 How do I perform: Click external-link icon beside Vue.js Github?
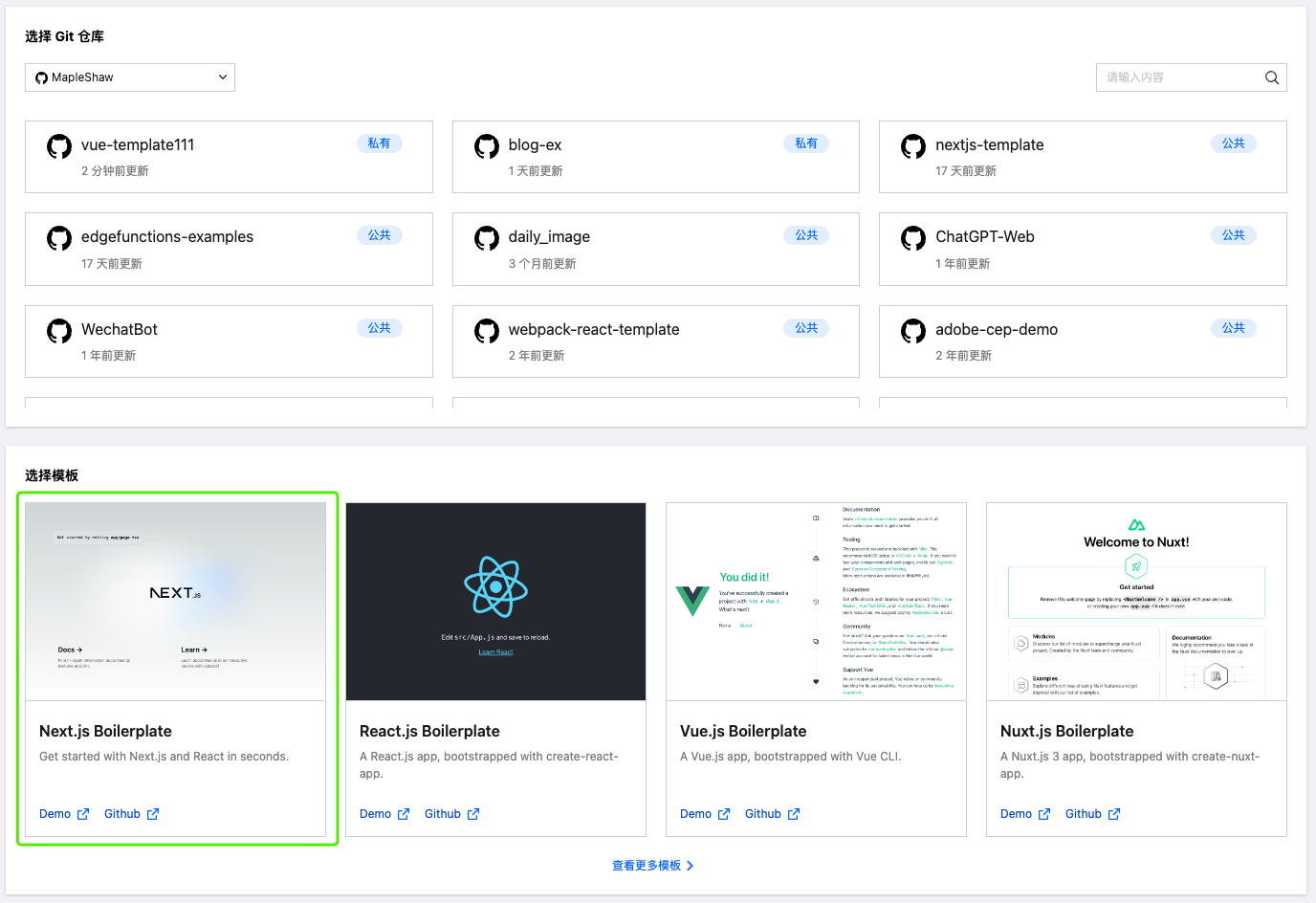click(794, 814)
